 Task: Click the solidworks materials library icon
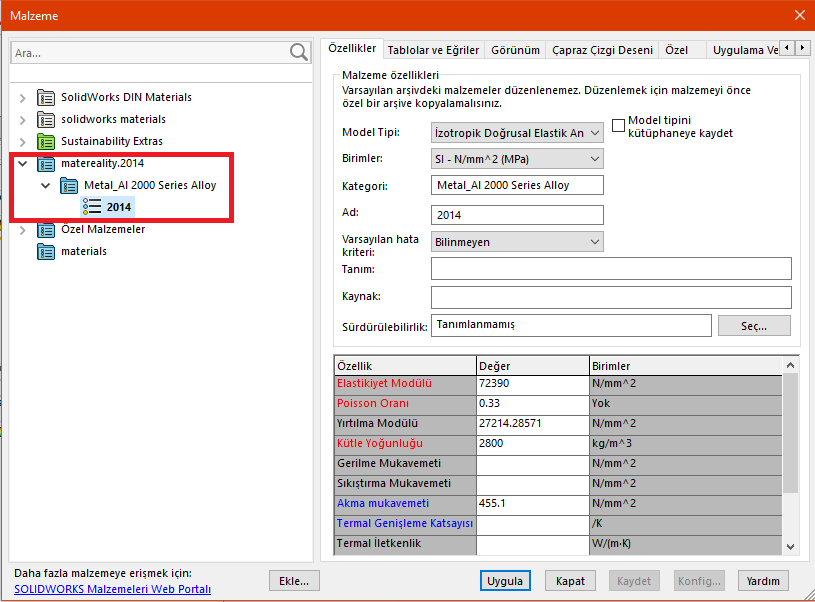(x=46, y=120)
